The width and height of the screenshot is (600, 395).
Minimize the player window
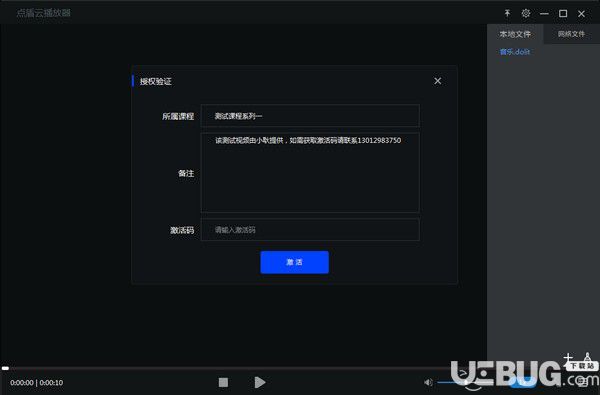coord(544,13)
